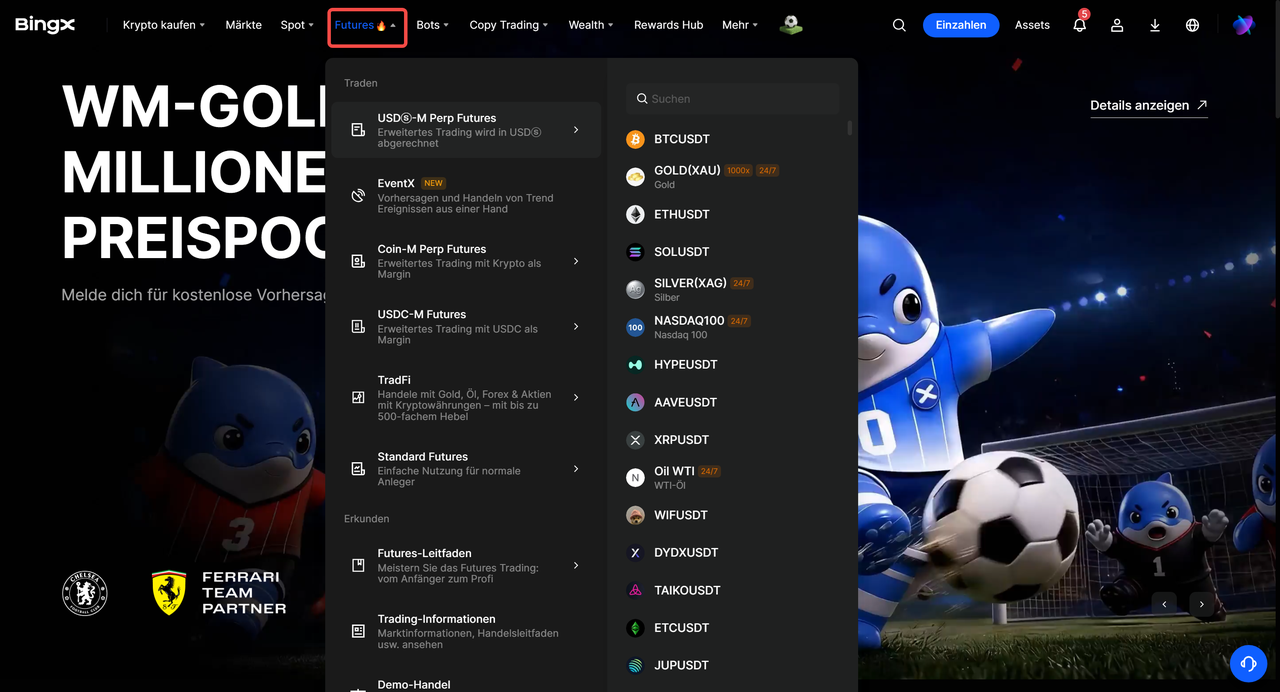1280x692 pixels.
Task: Open the search magnifier in top bar
Action: pyautogui.click(x=899, y=25)
